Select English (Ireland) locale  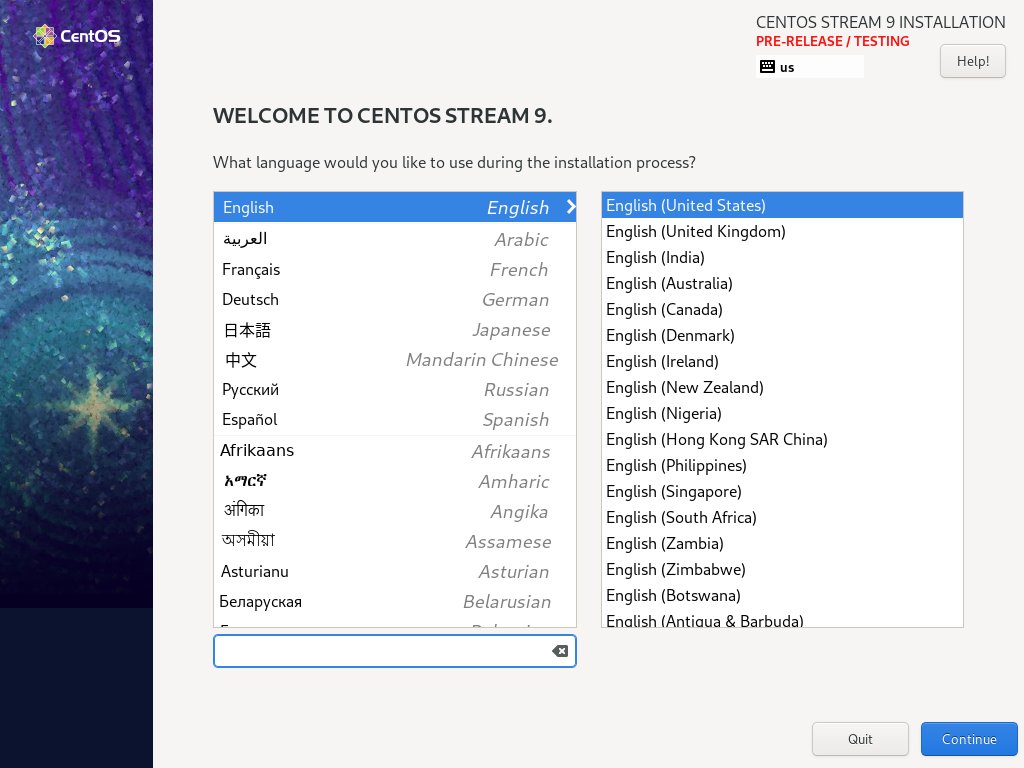(782, 361)
